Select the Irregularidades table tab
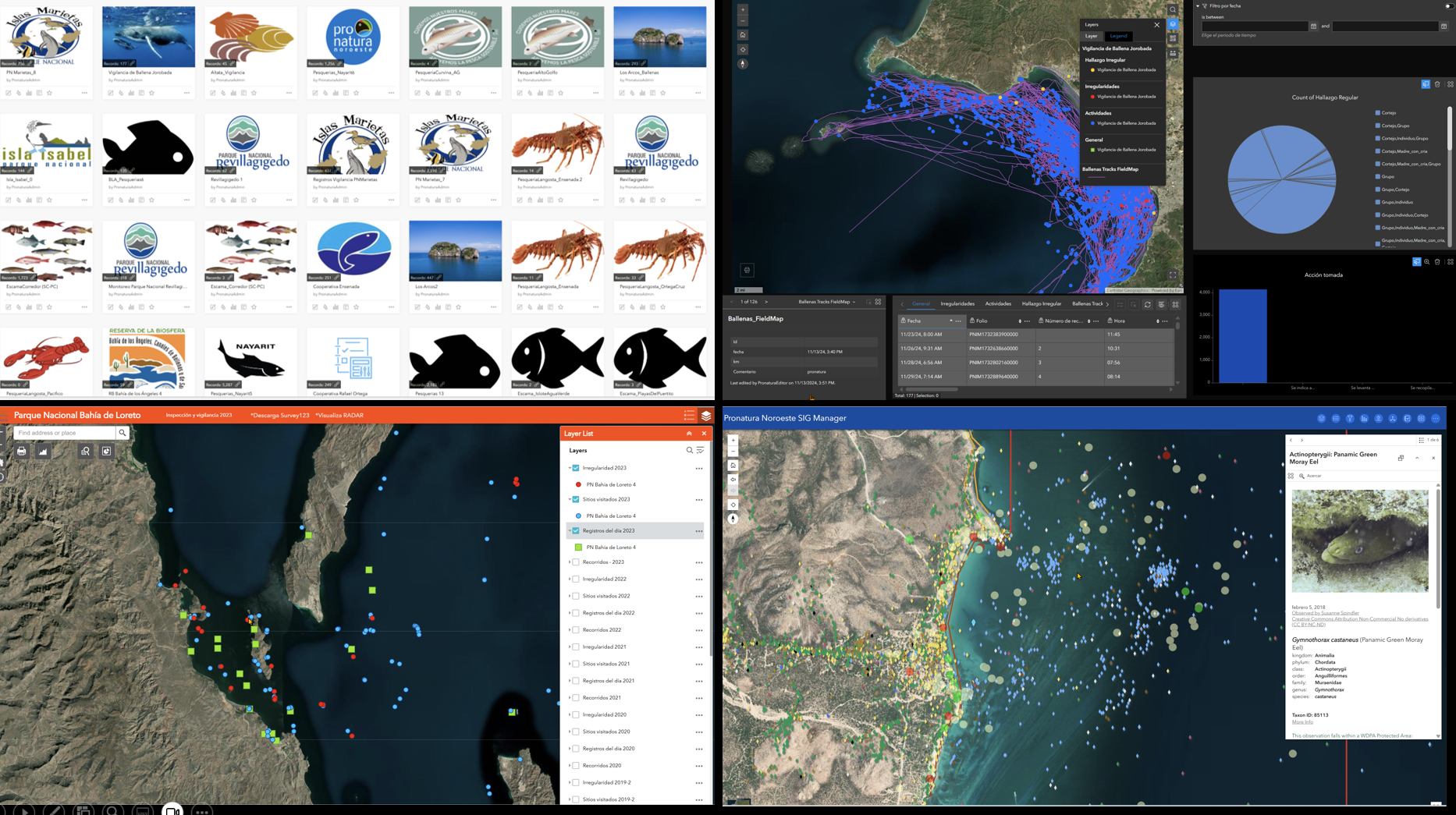1456x815 pixels. [957, 304]
